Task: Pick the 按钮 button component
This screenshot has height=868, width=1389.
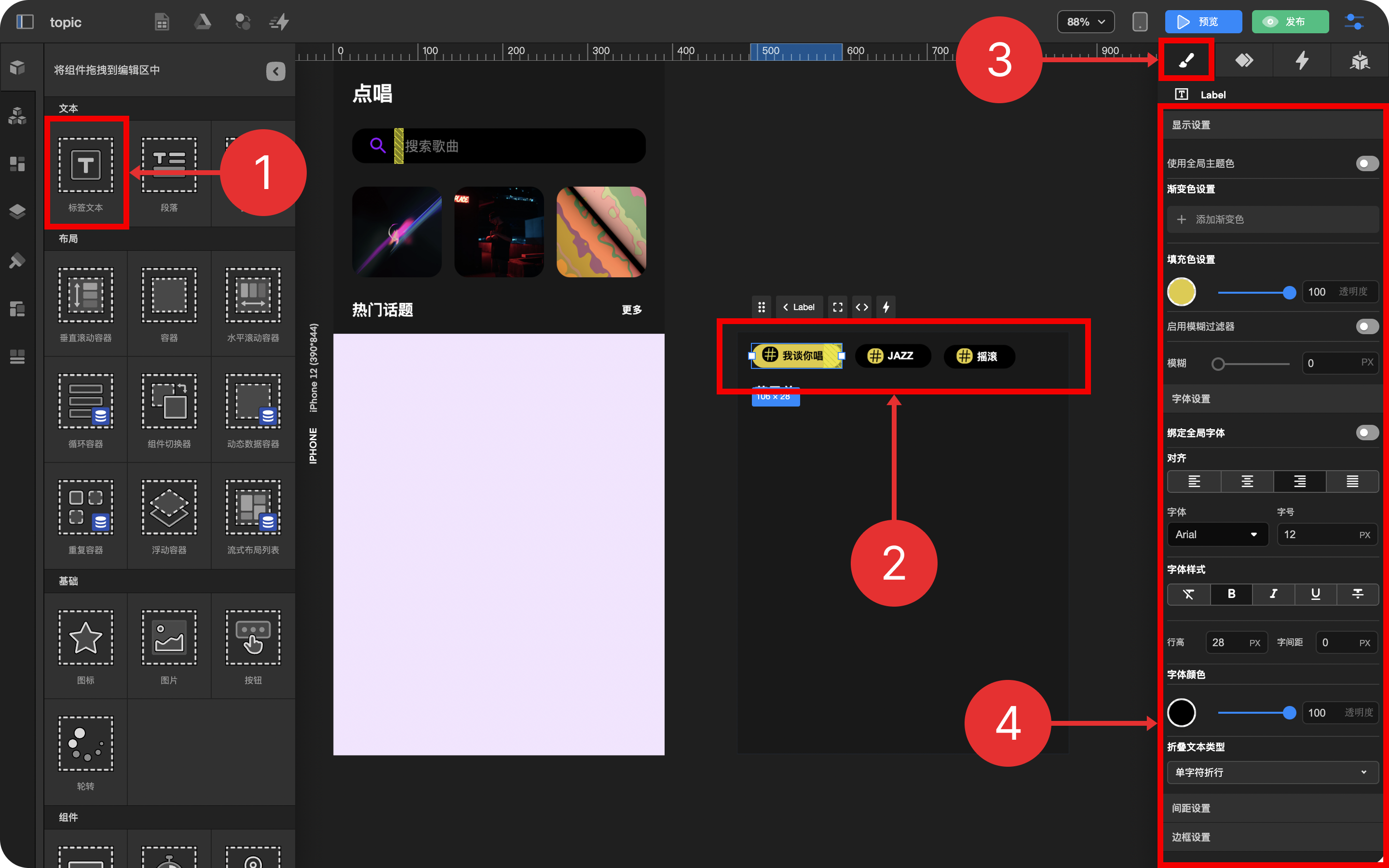Action: 253,646
